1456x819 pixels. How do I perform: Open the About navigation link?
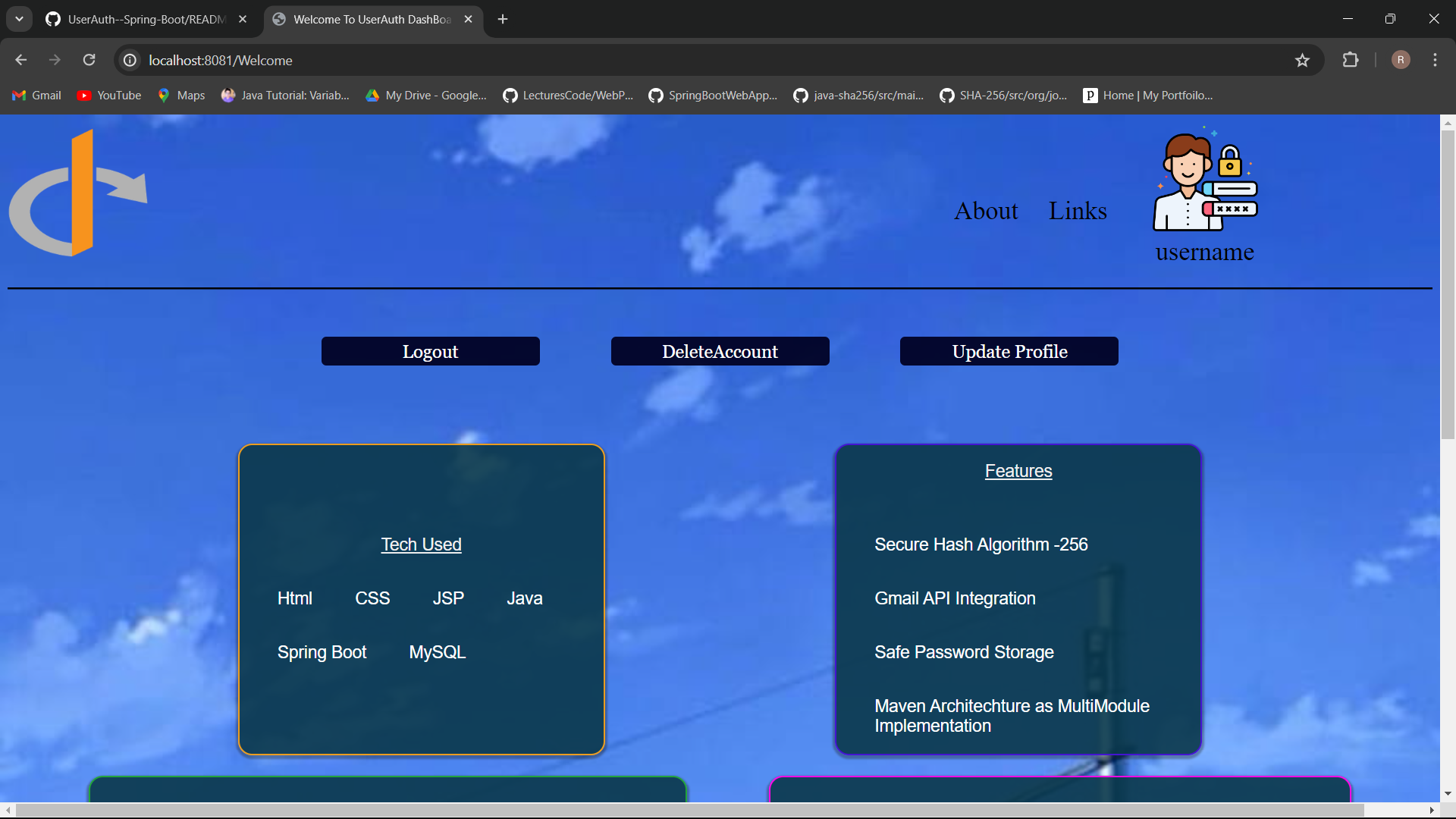pos(986,211)
